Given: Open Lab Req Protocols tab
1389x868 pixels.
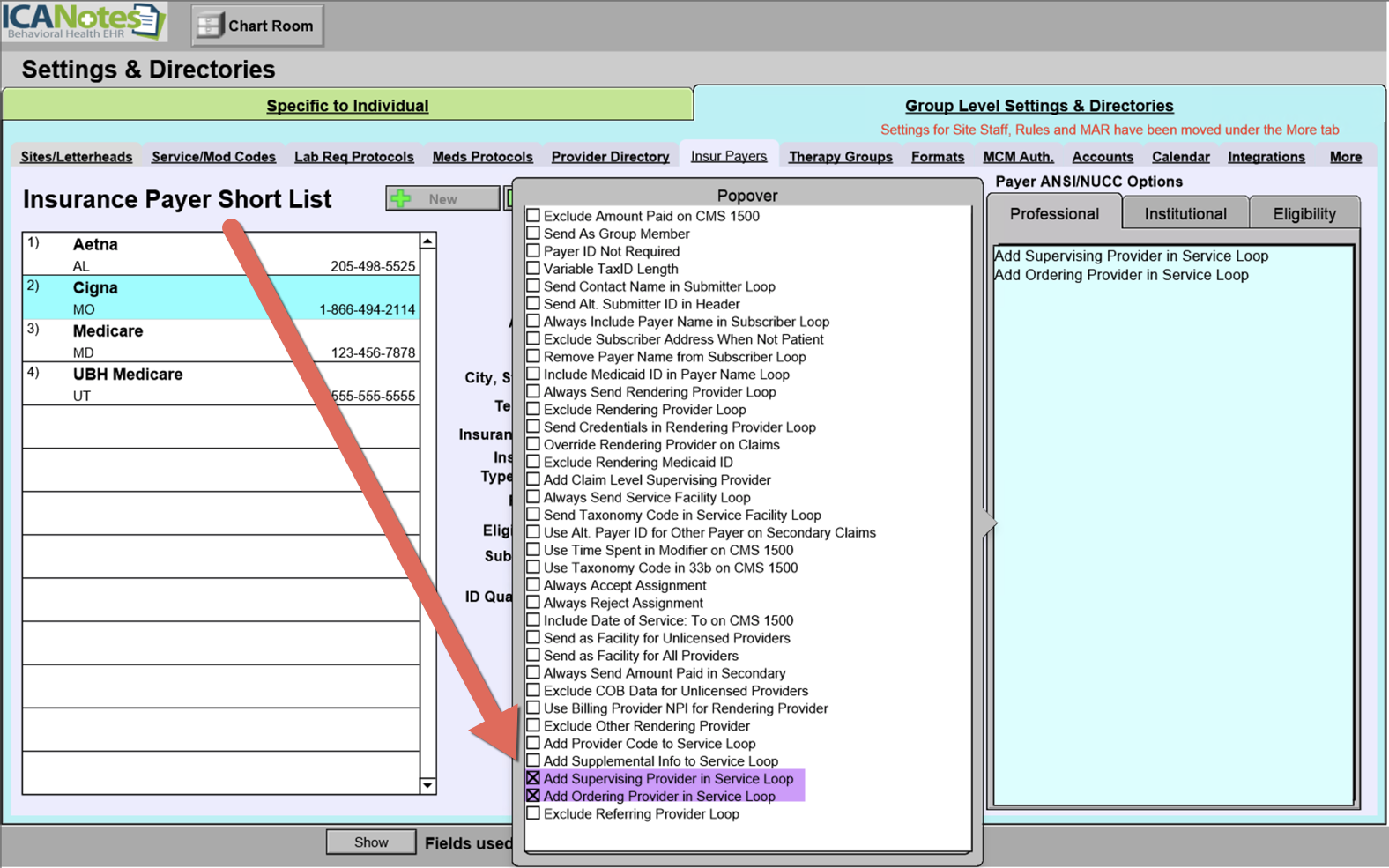Looking at the screenshot, I should (x=354, y=157).
